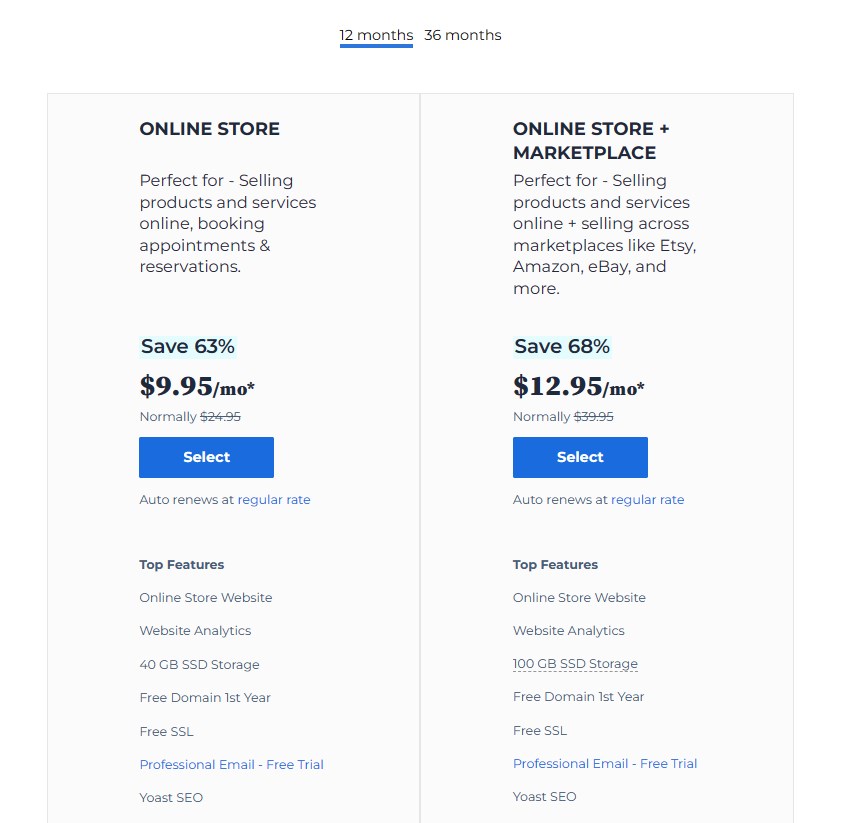Click the crossed-out $24.95 normal price
The image size is (856, 823).
point(220,417)
